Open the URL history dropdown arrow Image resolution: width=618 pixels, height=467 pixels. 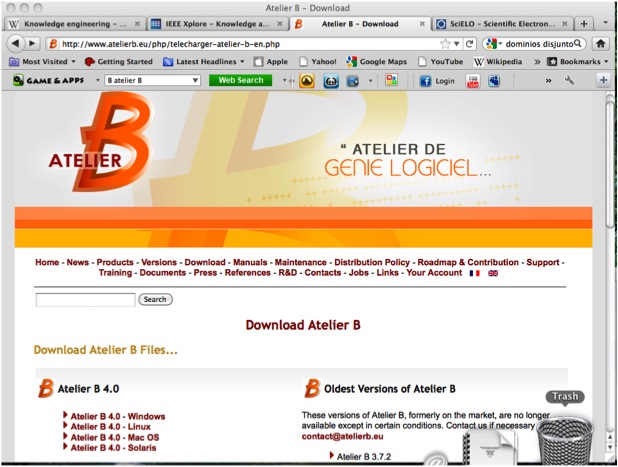[x=456, y=44]
